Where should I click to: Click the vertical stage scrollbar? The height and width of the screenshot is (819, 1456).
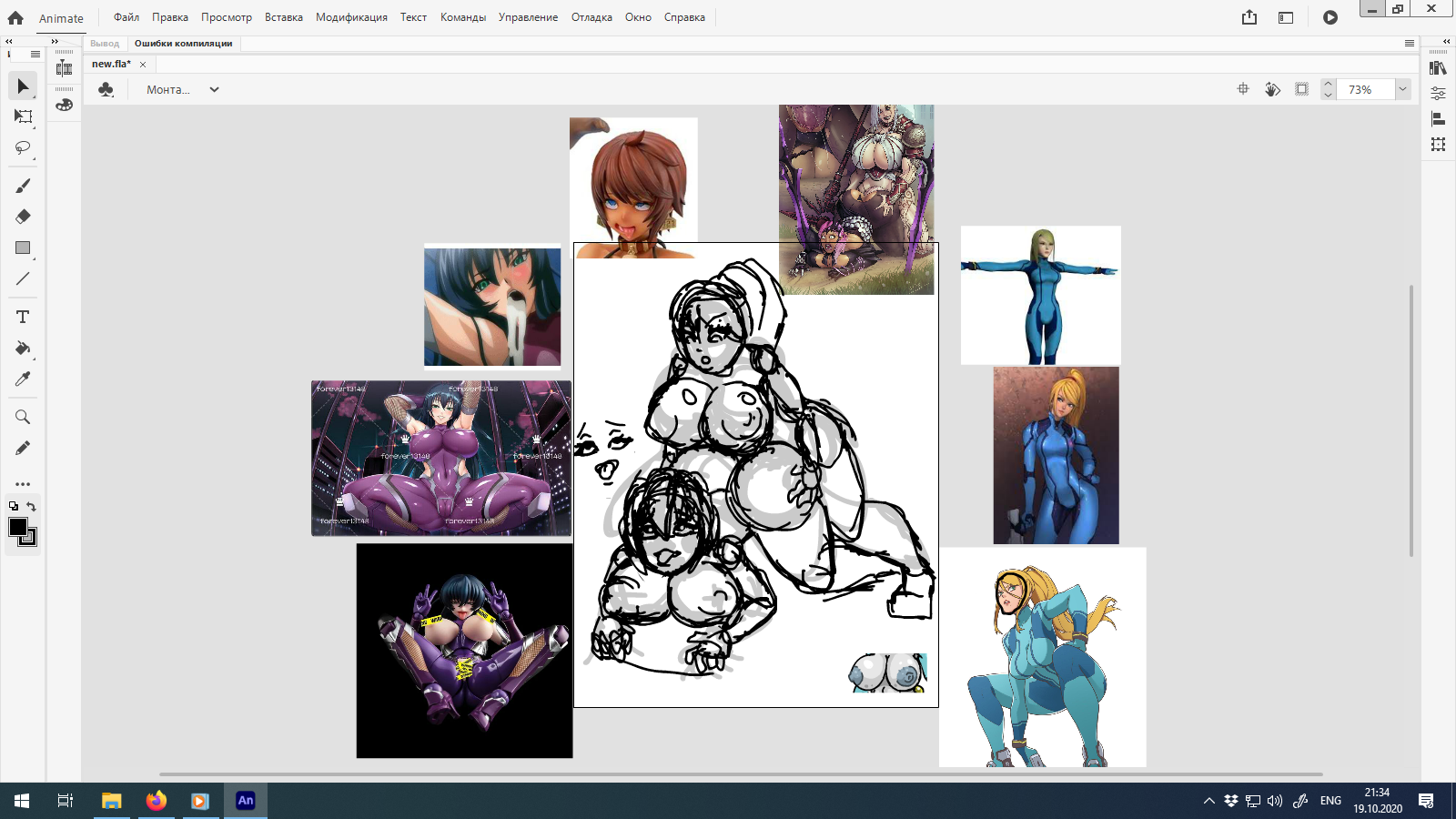tap(1411, 420)
